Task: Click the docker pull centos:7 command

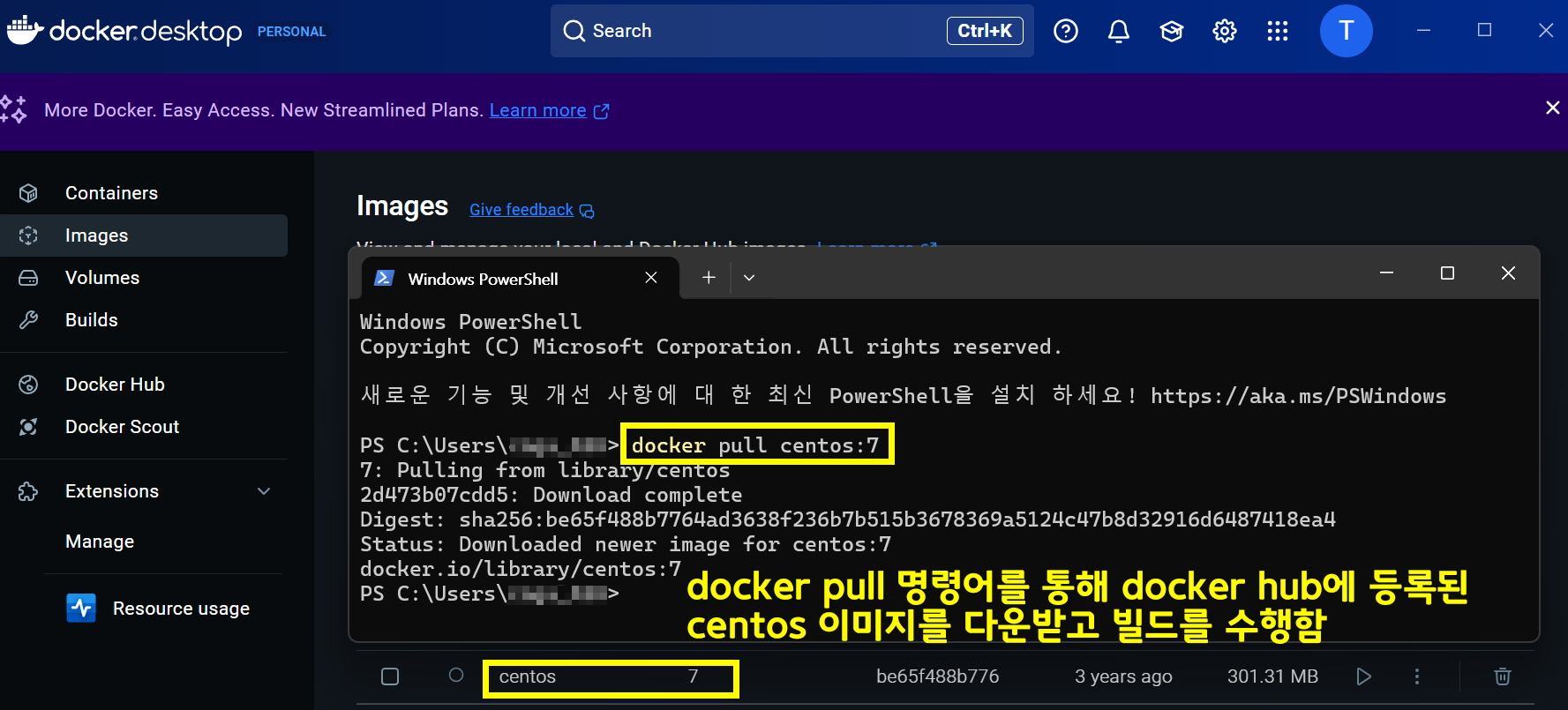Action: point(755,445)
